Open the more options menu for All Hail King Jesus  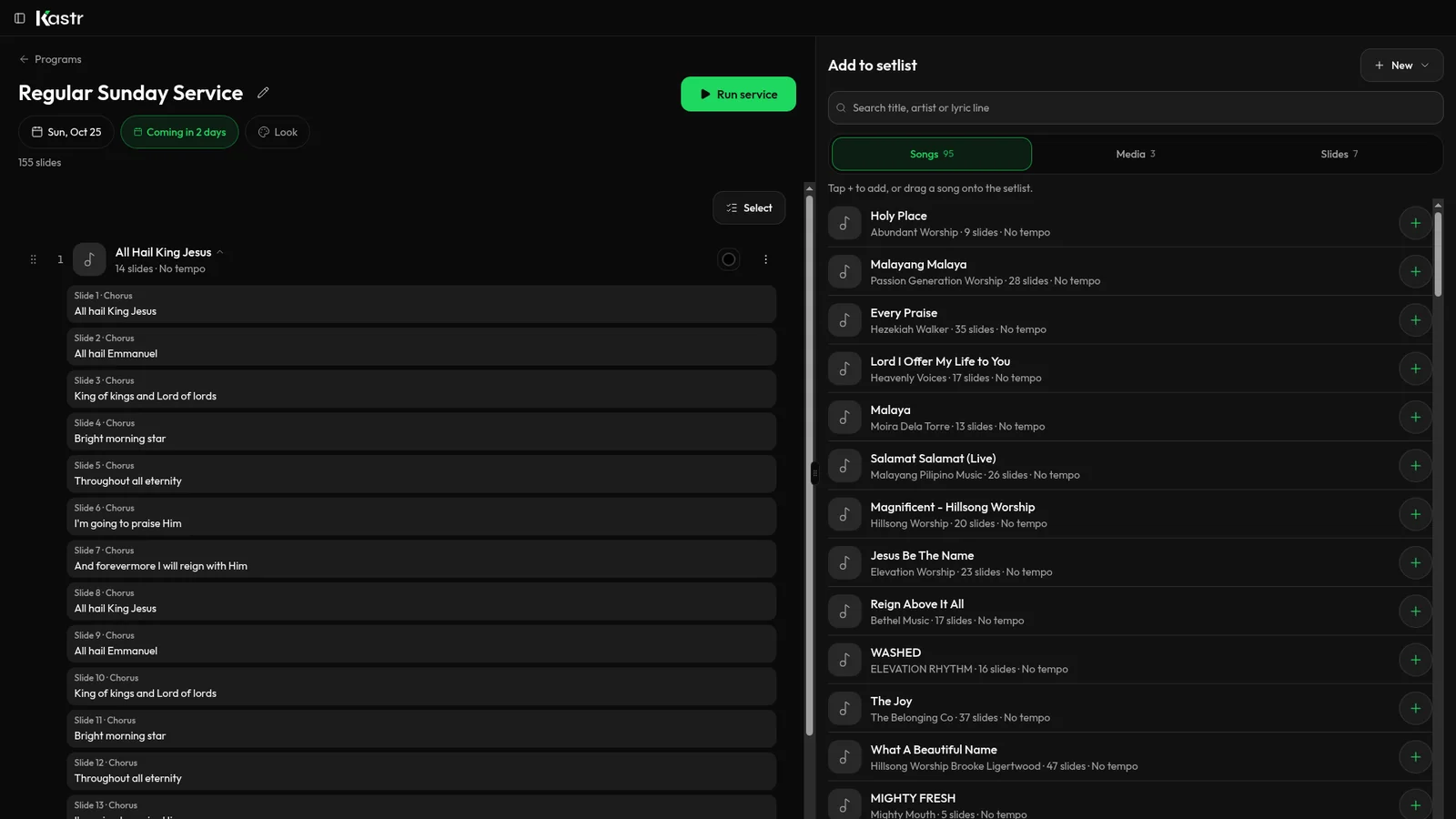click(x=766, y=259)
